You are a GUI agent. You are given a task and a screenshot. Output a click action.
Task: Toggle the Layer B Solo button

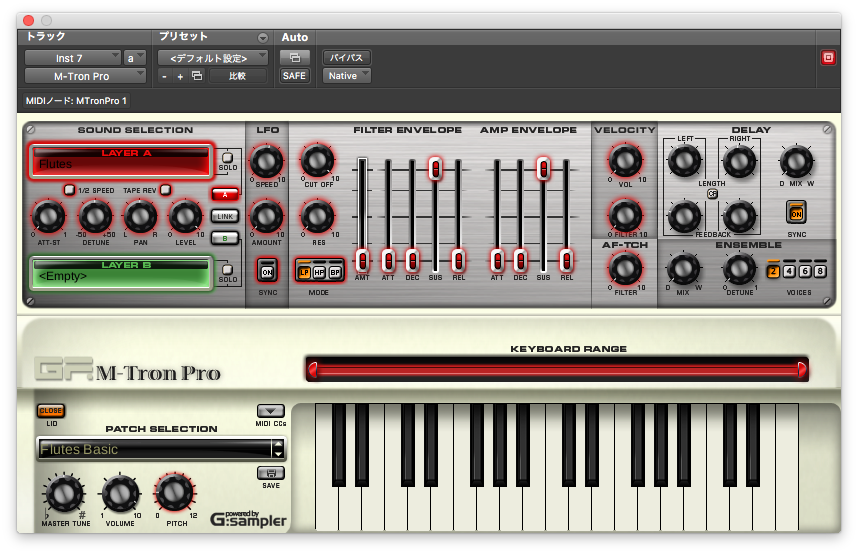click(227, 269)
